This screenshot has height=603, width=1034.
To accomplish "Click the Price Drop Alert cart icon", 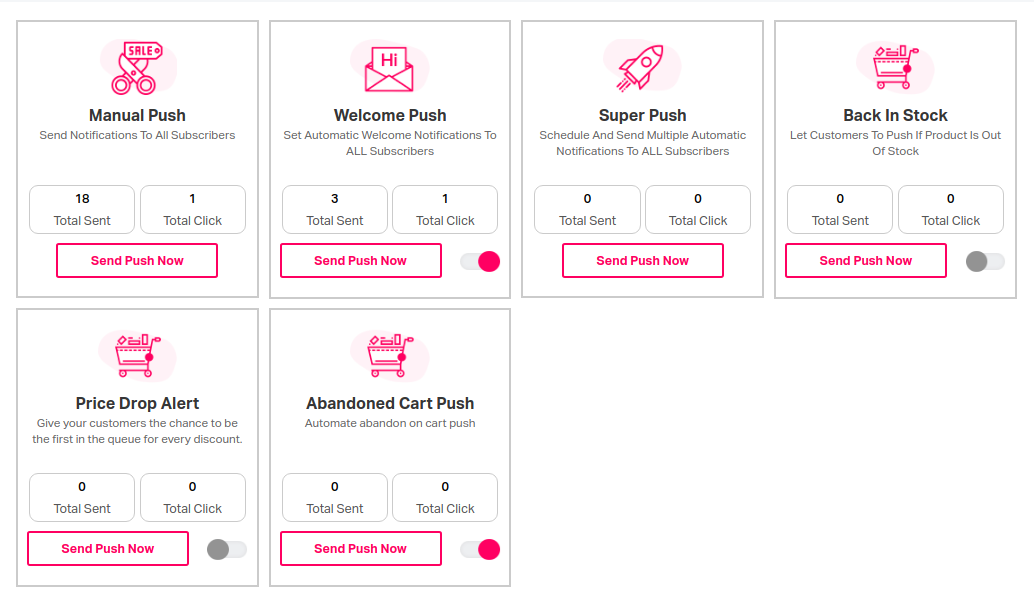I will tap(137, 356).
